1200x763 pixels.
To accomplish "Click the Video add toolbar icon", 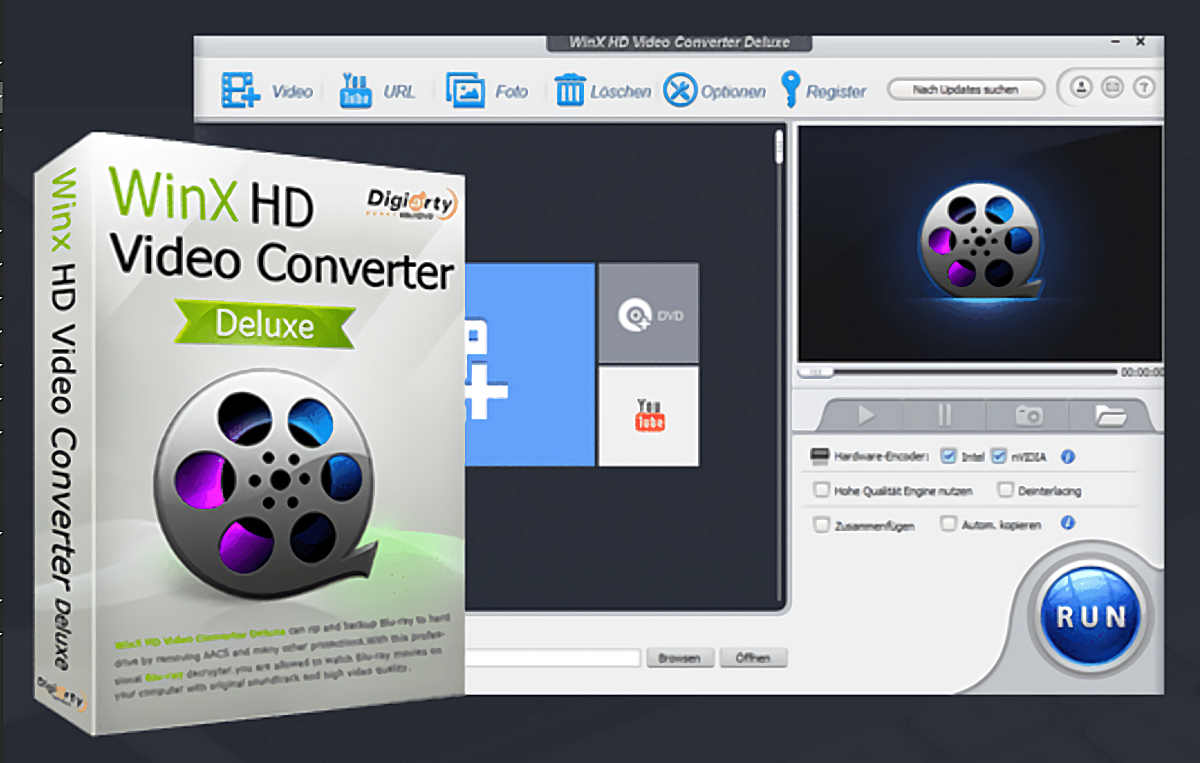I will [x=240, y=90].
